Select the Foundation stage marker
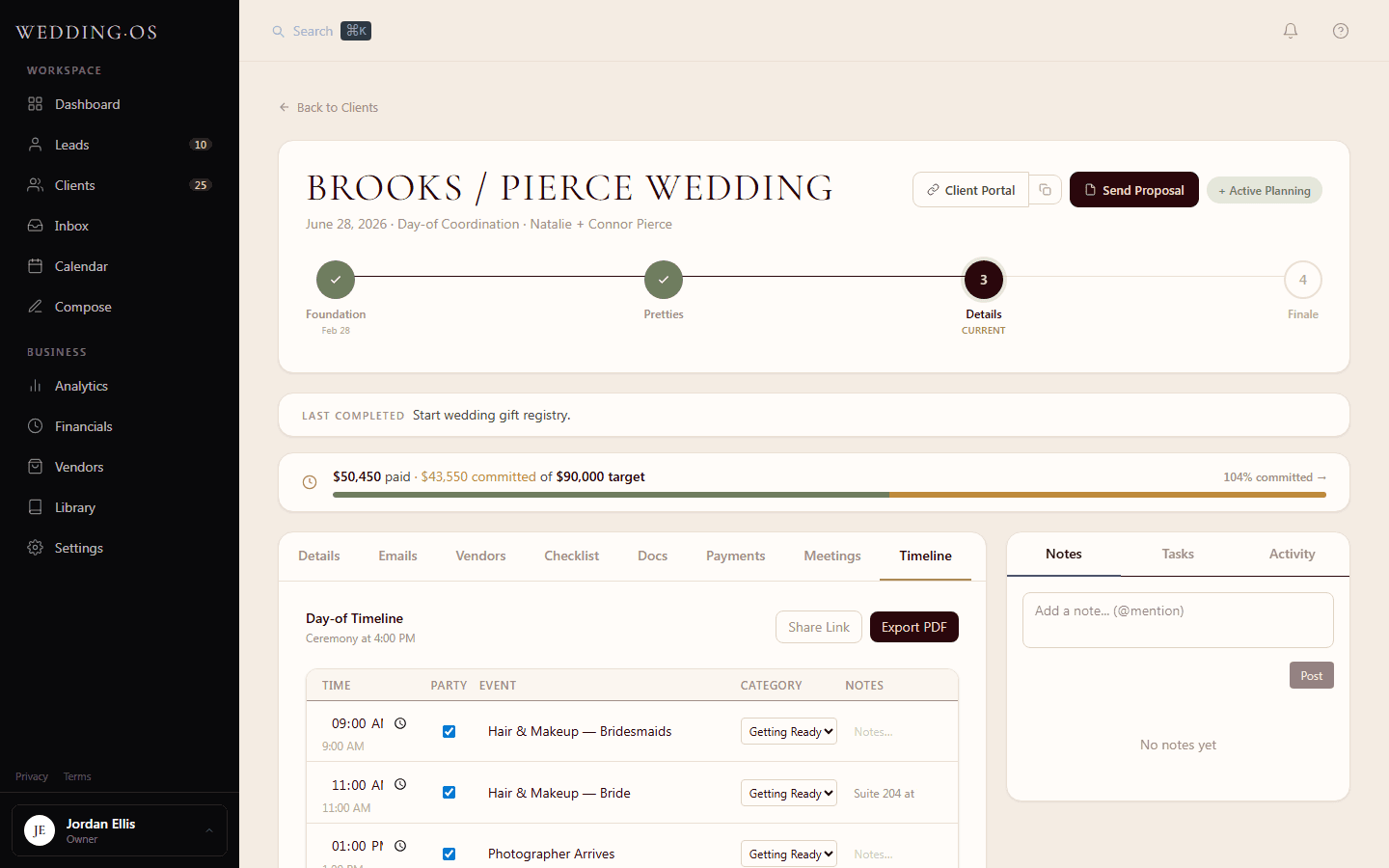The height and width of the screenshot is (868, 1389). pyautogui.click(x=336, y=280)
